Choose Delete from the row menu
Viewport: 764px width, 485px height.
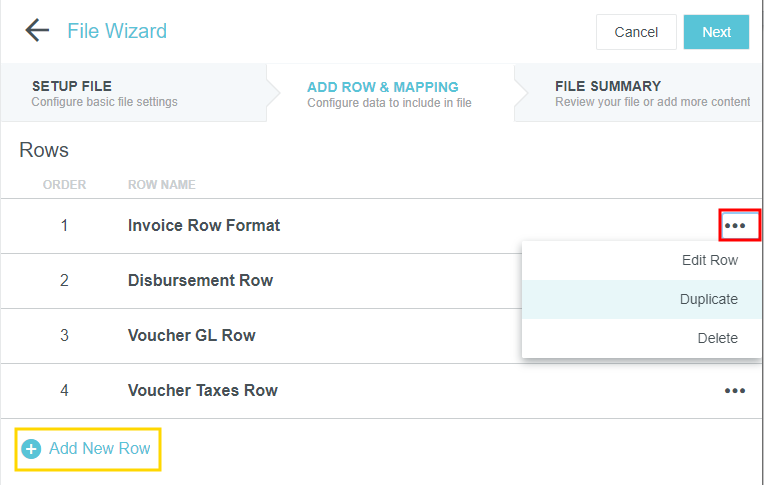pyautogui.click(x=717, y=338)
